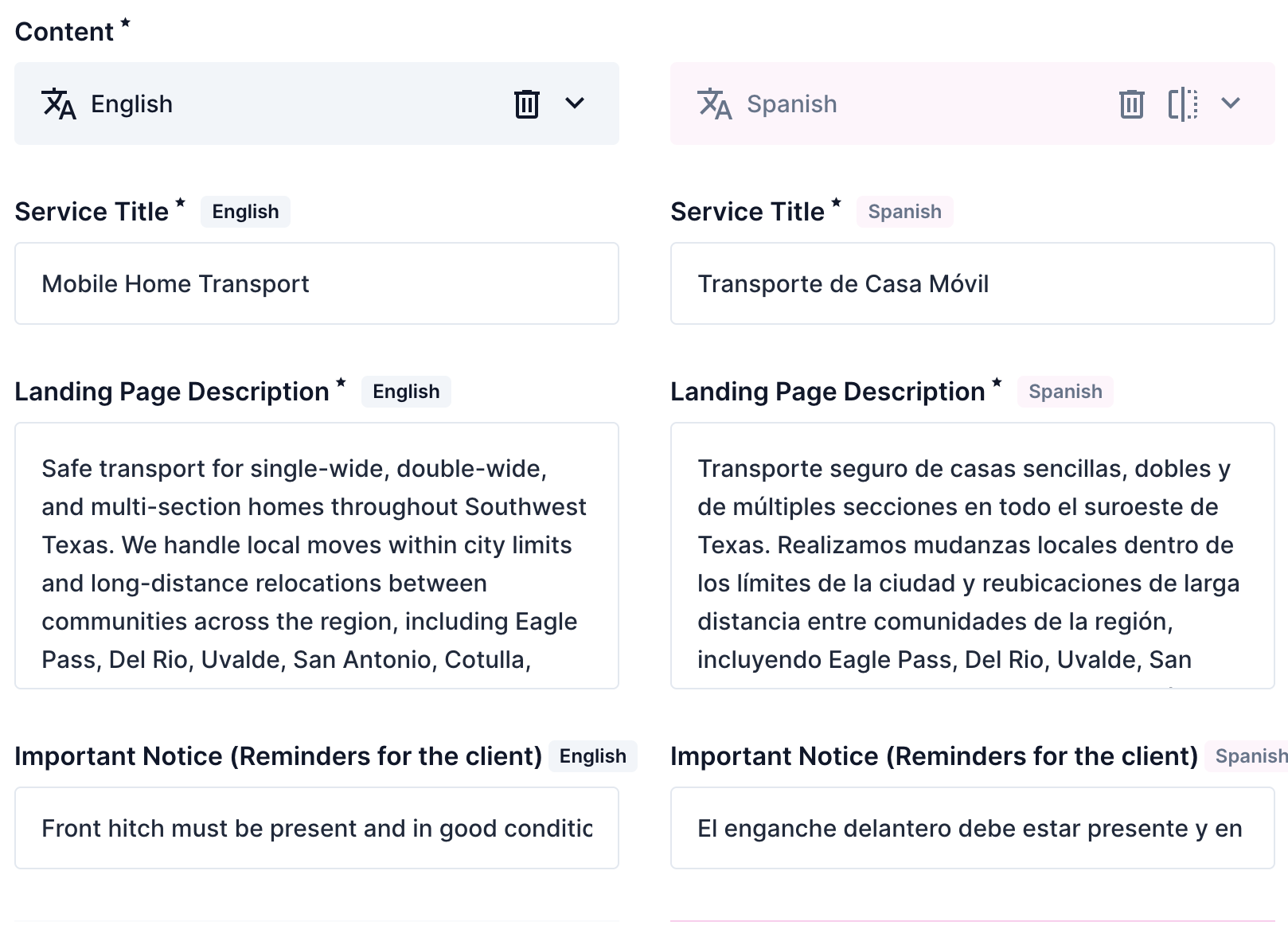This screenshot has width=1288, height=933.
Task: Click the Spanish tag beside Important Notice
Action: [1247, 756]
